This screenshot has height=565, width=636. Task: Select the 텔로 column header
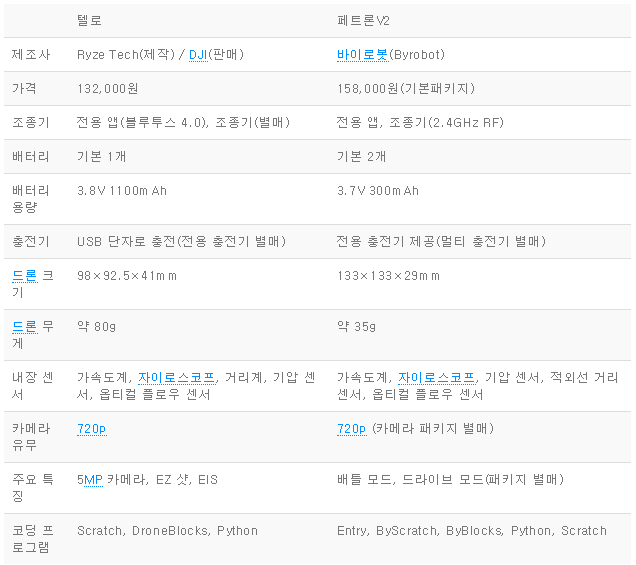(89, 20)
